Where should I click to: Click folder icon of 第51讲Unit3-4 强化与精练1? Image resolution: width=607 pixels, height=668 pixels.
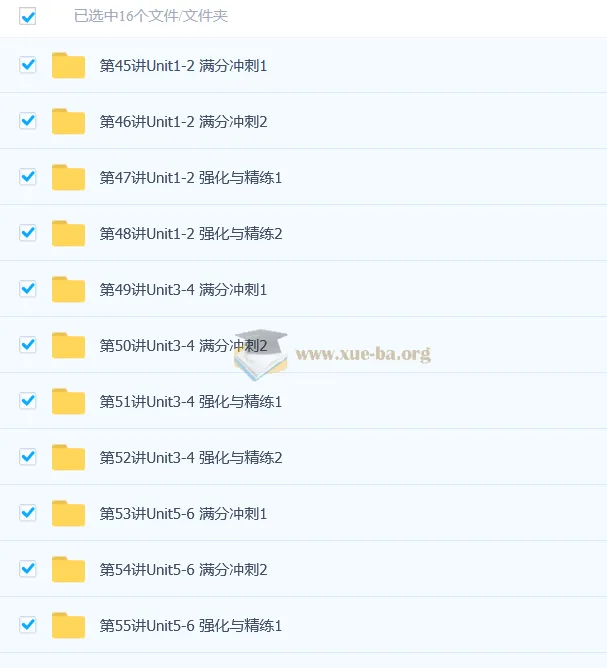[x=68, y=401]
